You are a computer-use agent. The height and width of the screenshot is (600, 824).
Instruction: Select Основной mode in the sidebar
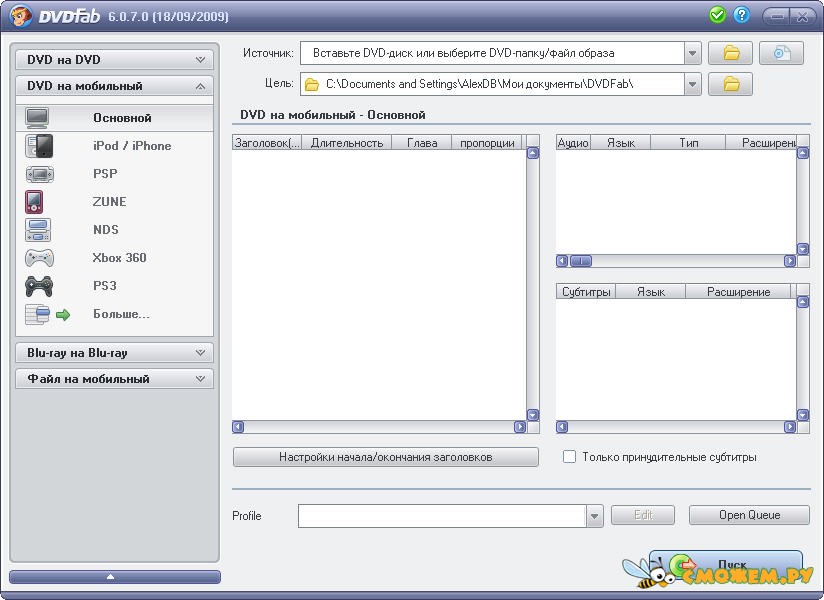coord(115,118)
